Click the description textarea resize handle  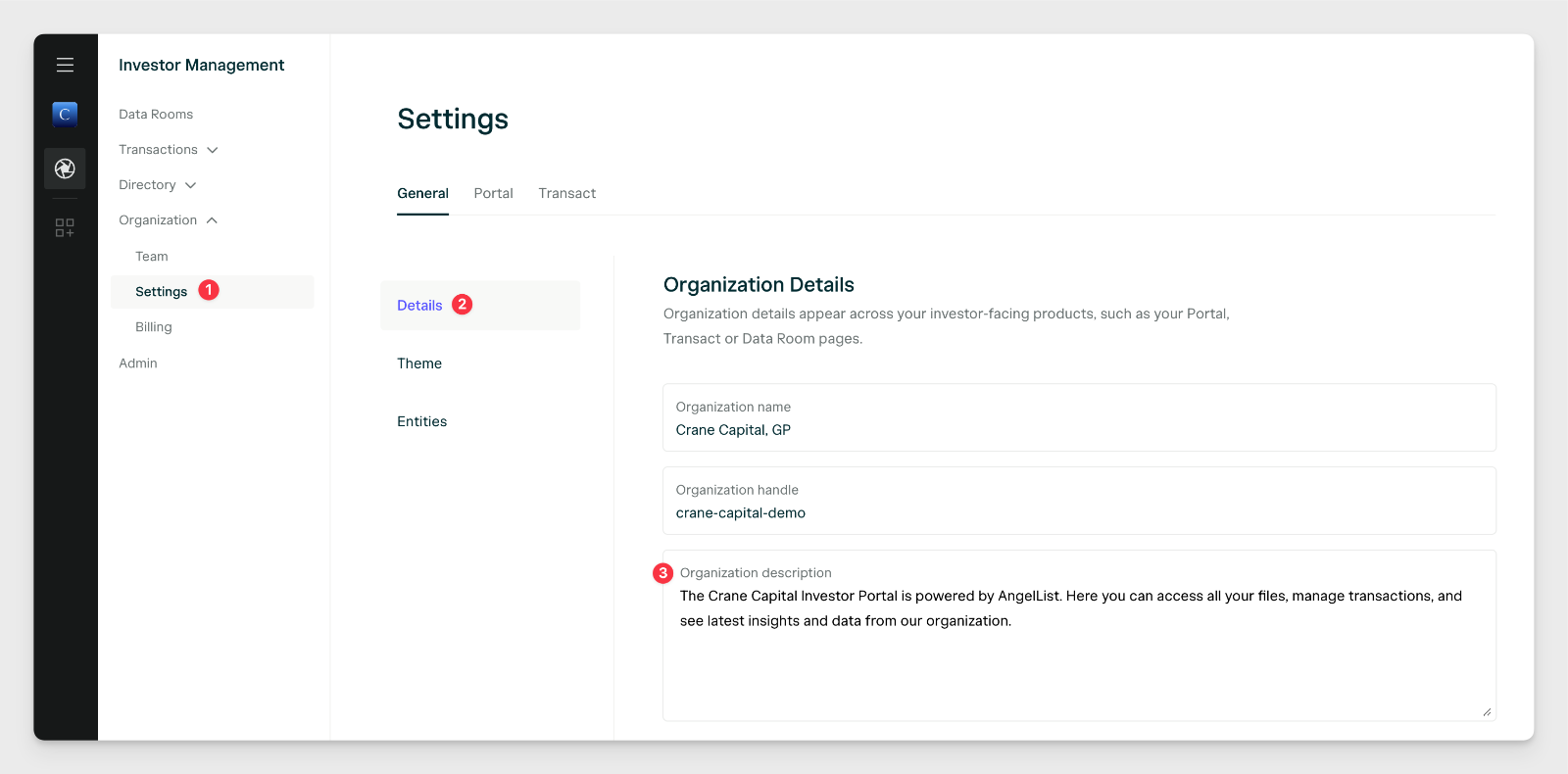(1487, 712)
